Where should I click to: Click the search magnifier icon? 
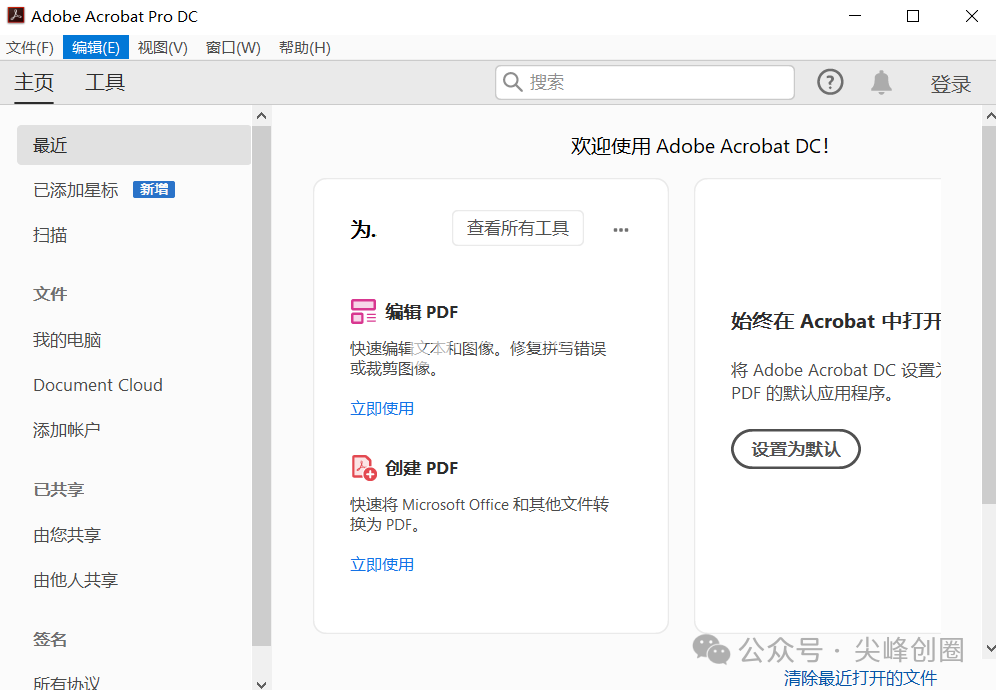(x=512, y=82)
